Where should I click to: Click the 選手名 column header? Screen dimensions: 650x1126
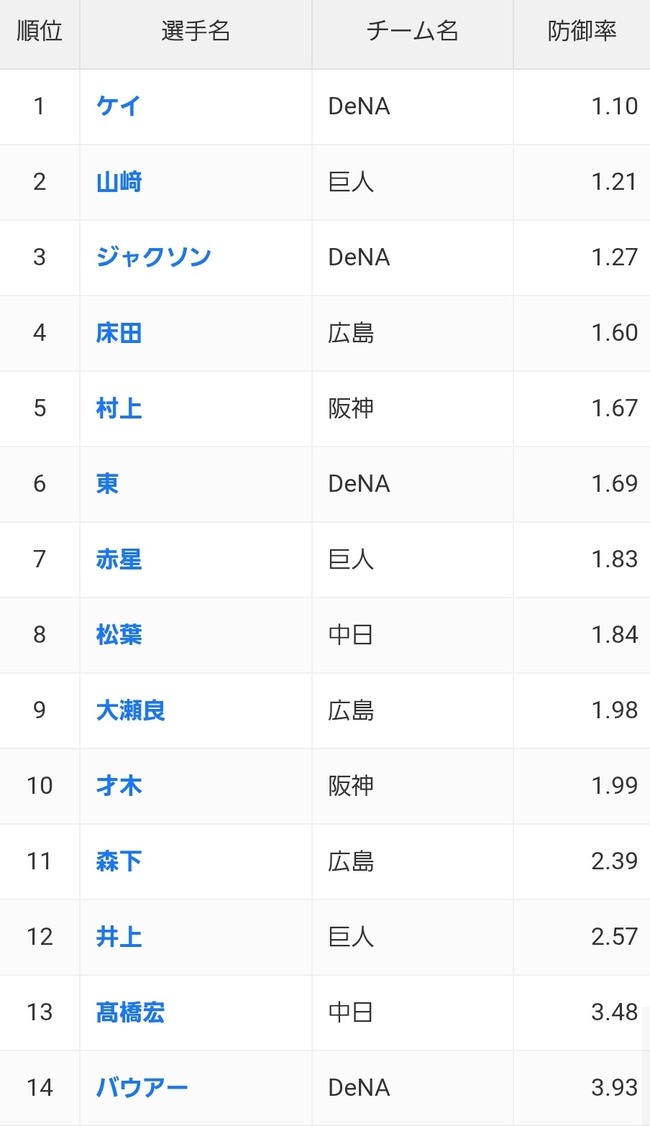pos(195,32)
